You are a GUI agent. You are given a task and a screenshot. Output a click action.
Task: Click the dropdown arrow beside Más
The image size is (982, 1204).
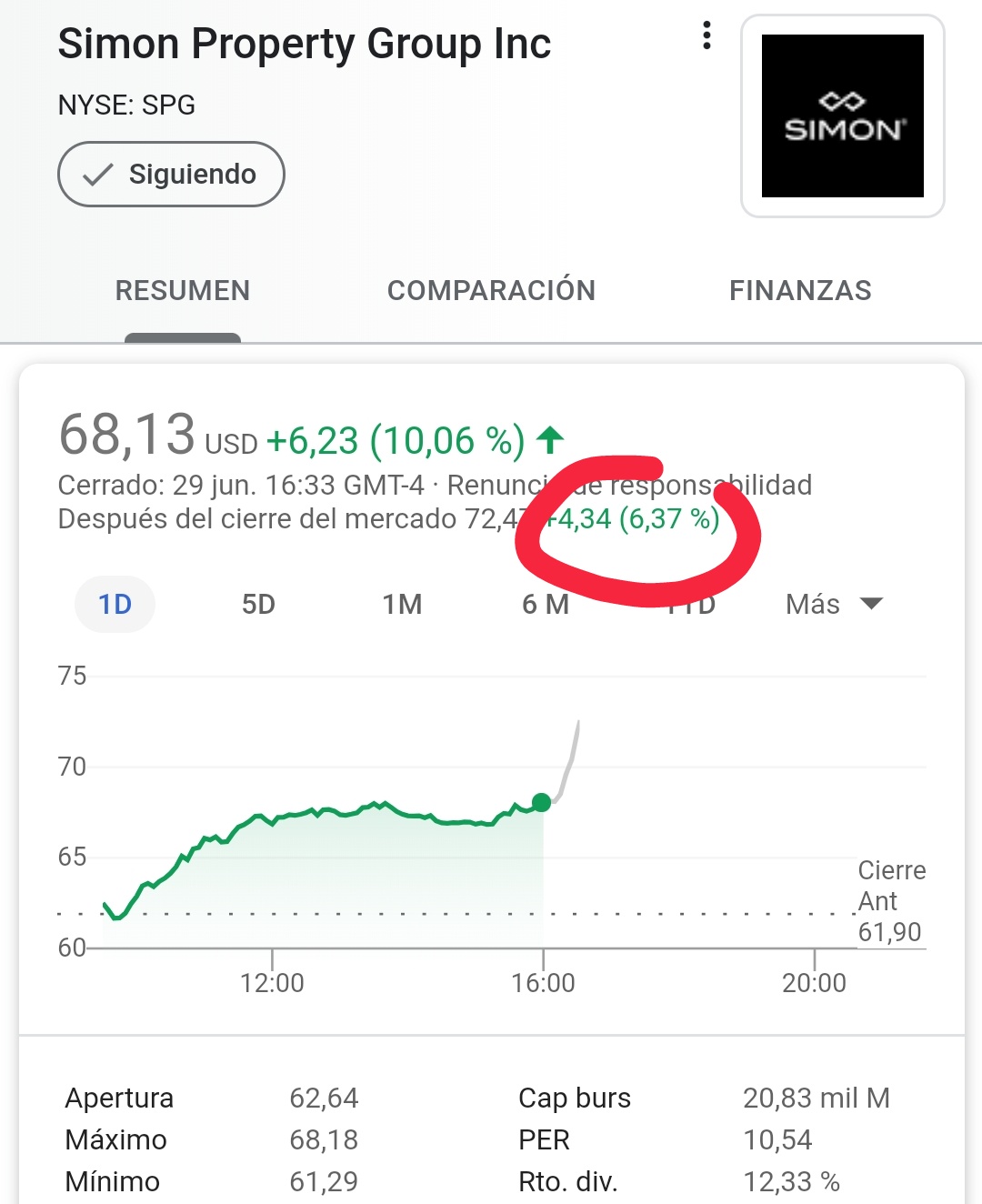point(871,604)
